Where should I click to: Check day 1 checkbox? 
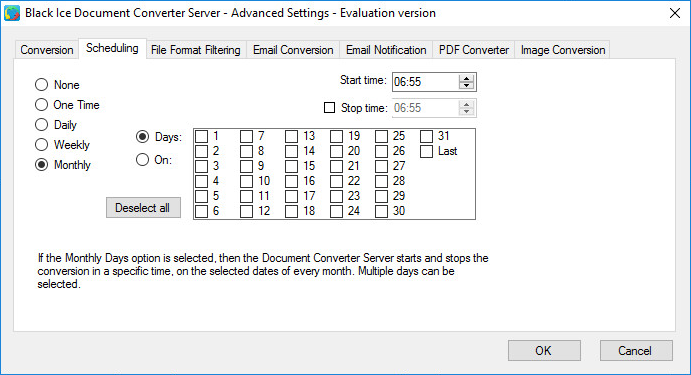point(201,136)
